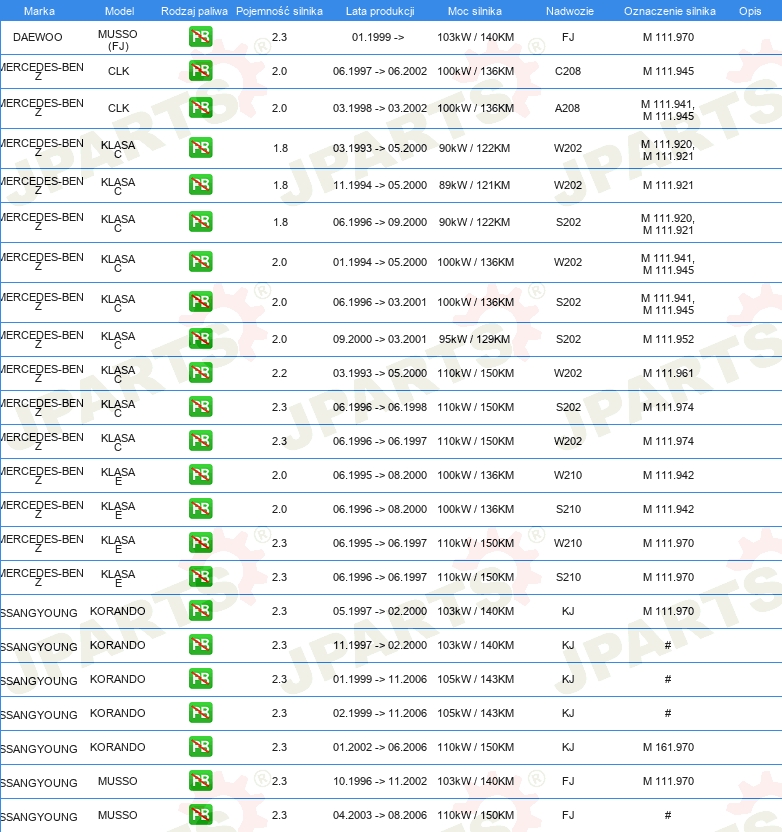Select the date cell 01.1999 -> 11.2006

point(380,679)
